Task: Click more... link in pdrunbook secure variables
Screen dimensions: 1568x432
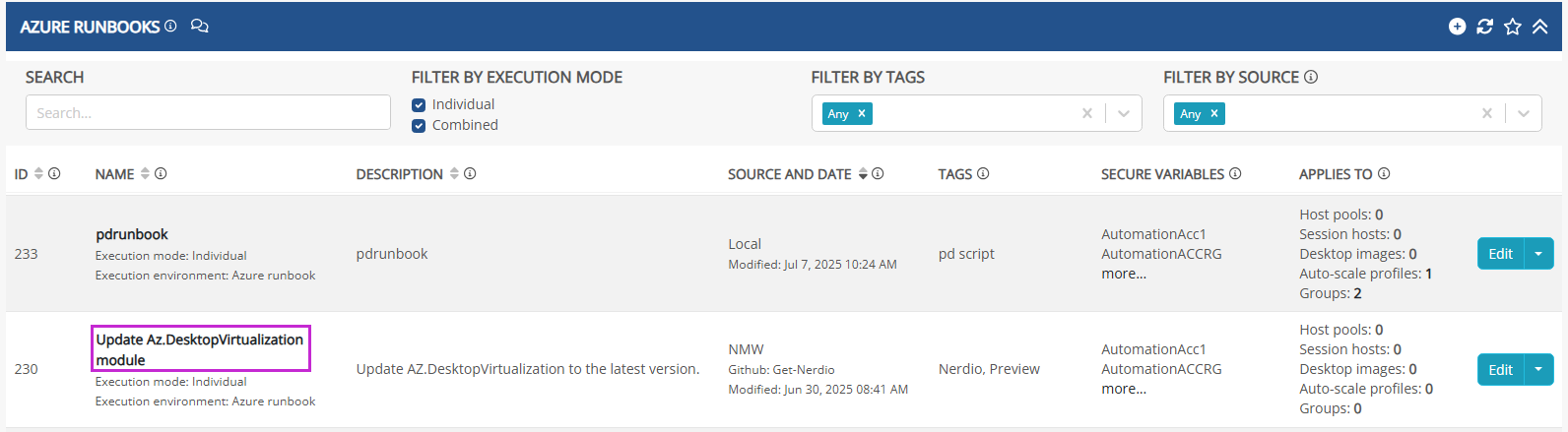Action: click(1124, 274)
